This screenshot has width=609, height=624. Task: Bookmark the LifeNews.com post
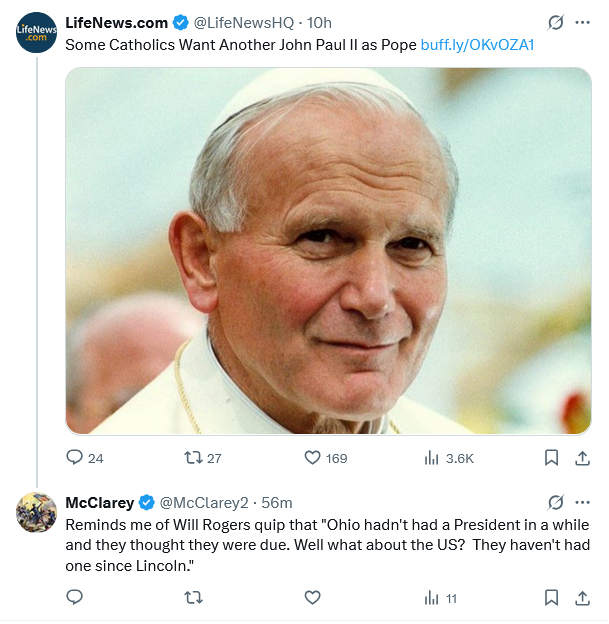pos(551,458)
